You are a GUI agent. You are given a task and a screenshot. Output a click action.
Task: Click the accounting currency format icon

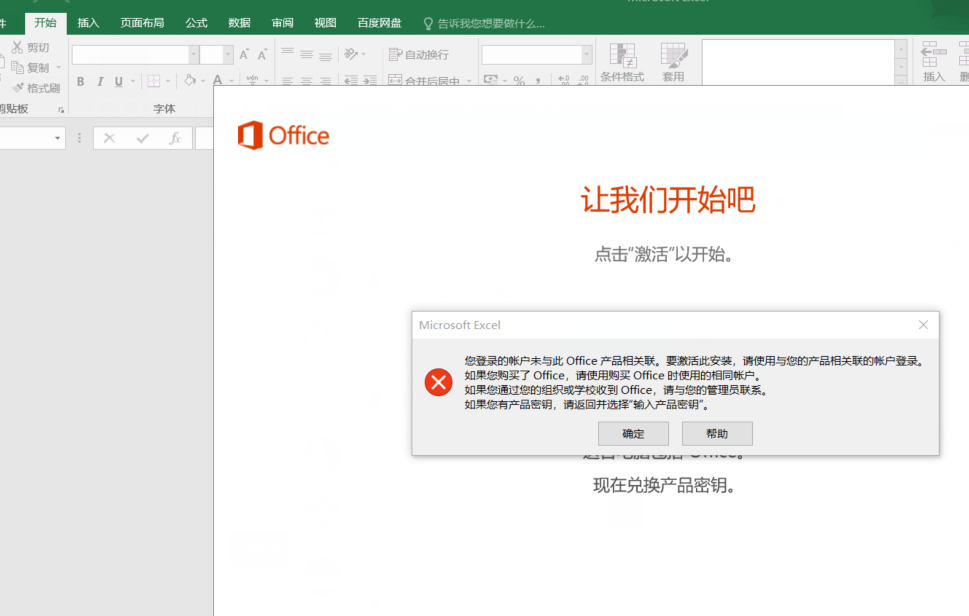click(x=491, y=80)
